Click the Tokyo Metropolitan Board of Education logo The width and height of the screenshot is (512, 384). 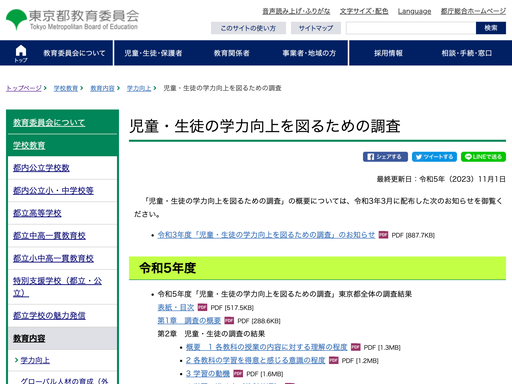[72, 20]
